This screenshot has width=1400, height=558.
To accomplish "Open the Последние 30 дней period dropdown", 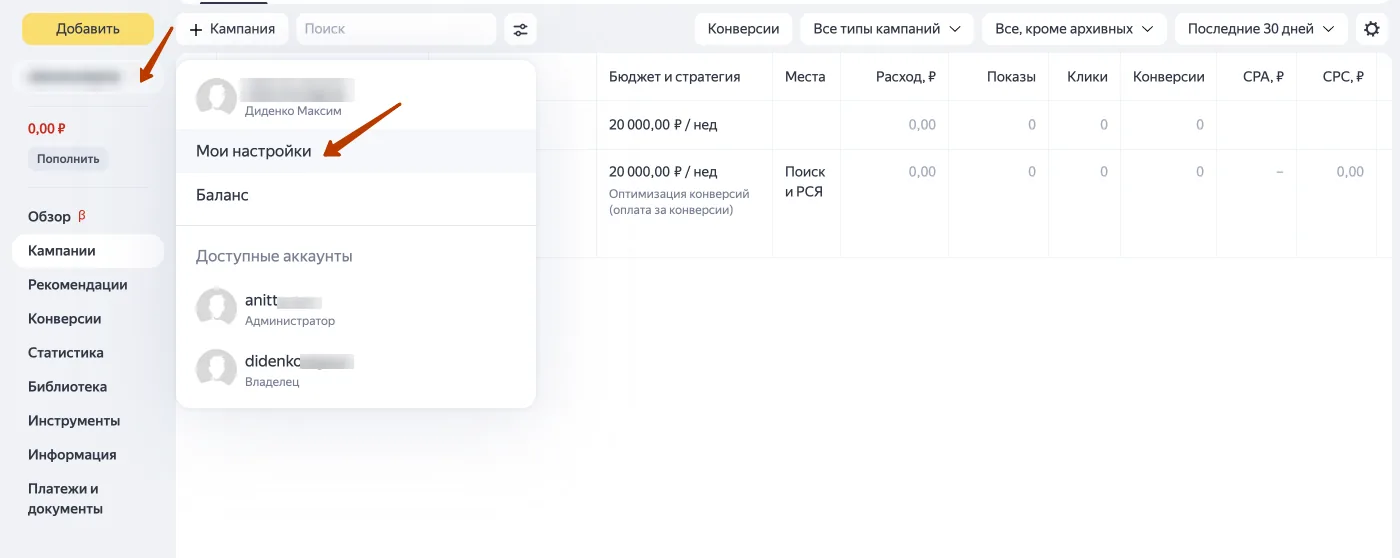I will tap(1261, 29).
